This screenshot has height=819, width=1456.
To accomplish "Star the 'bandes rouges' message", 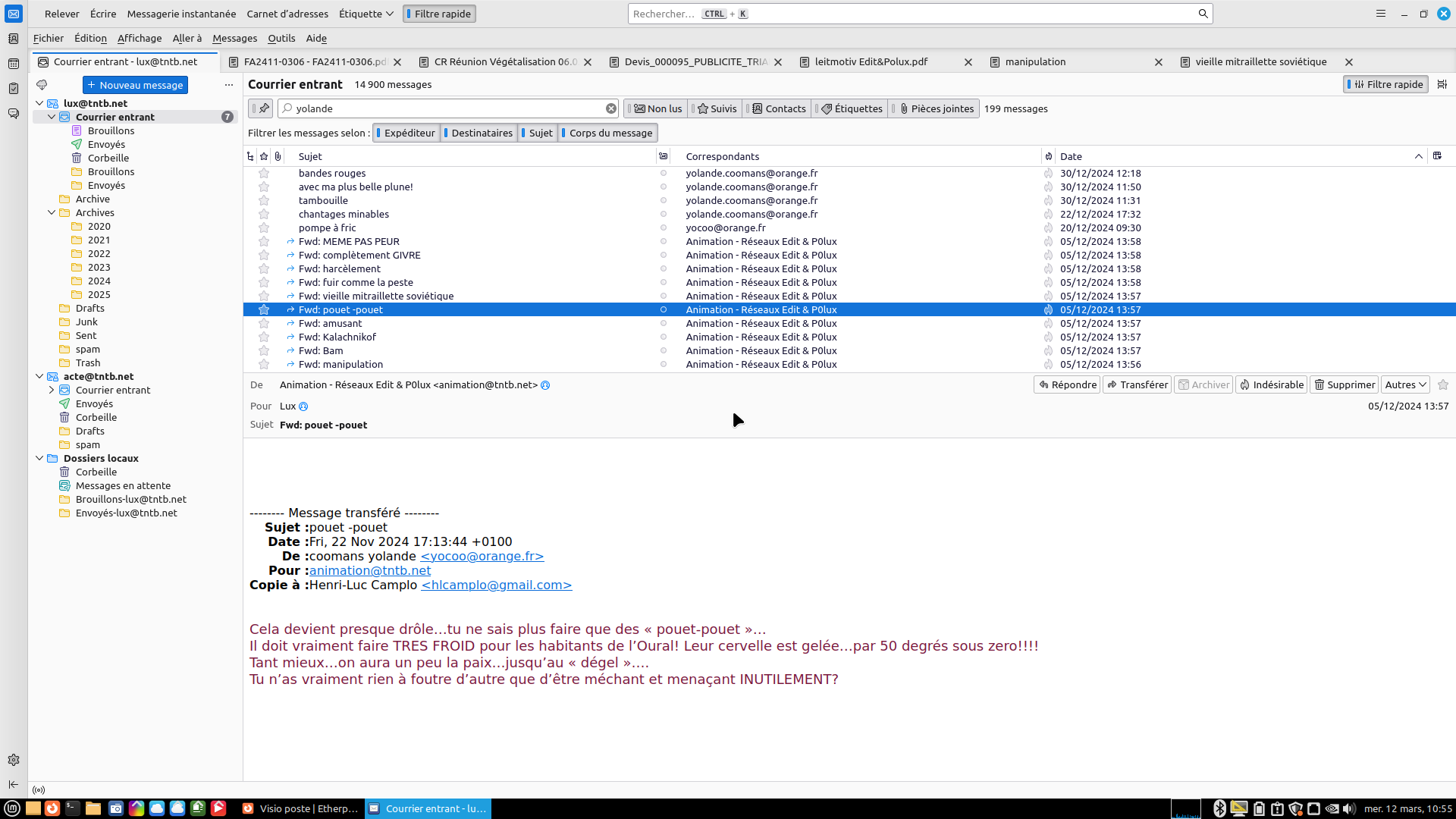I will [x=264, y=174].
